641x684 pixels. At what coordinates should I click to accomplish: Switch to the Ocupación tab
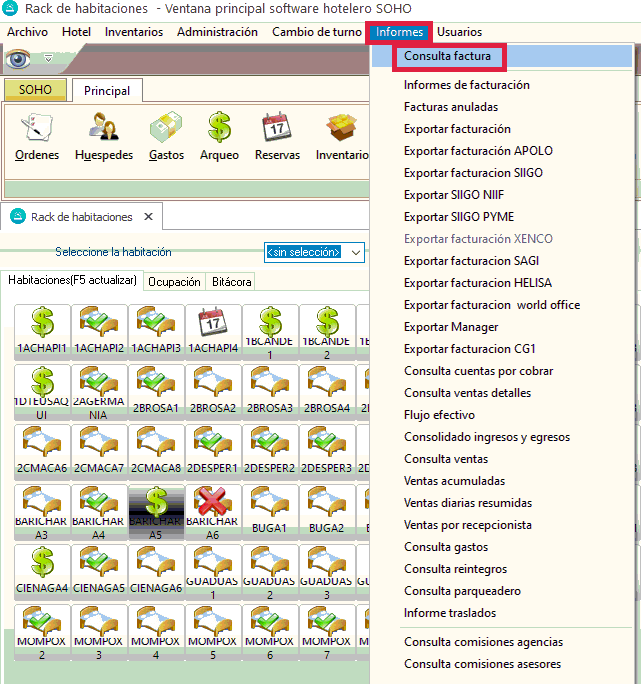(x=174, y=282)
